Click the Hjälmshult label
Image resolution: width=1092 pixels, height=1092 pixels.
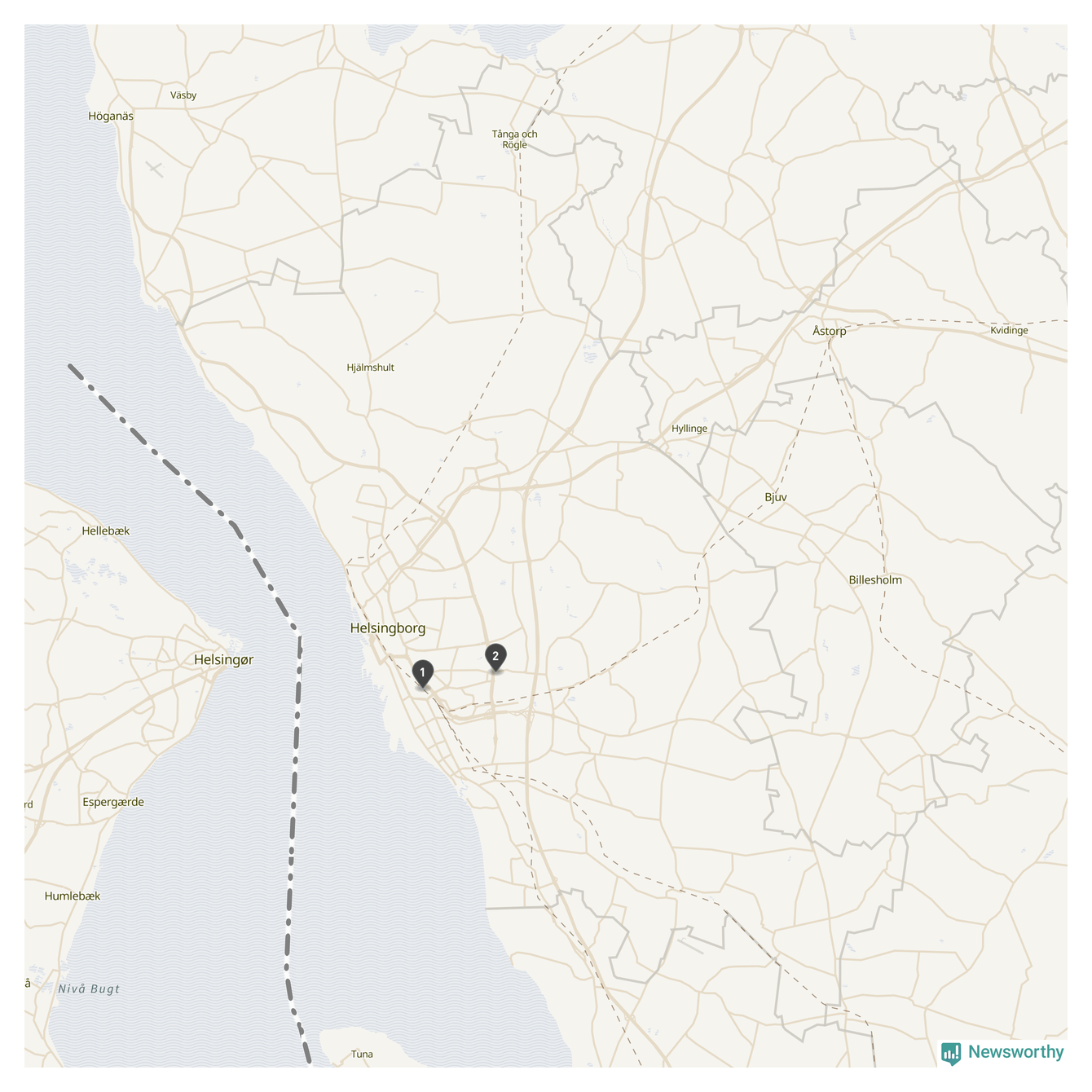point(371,368)
